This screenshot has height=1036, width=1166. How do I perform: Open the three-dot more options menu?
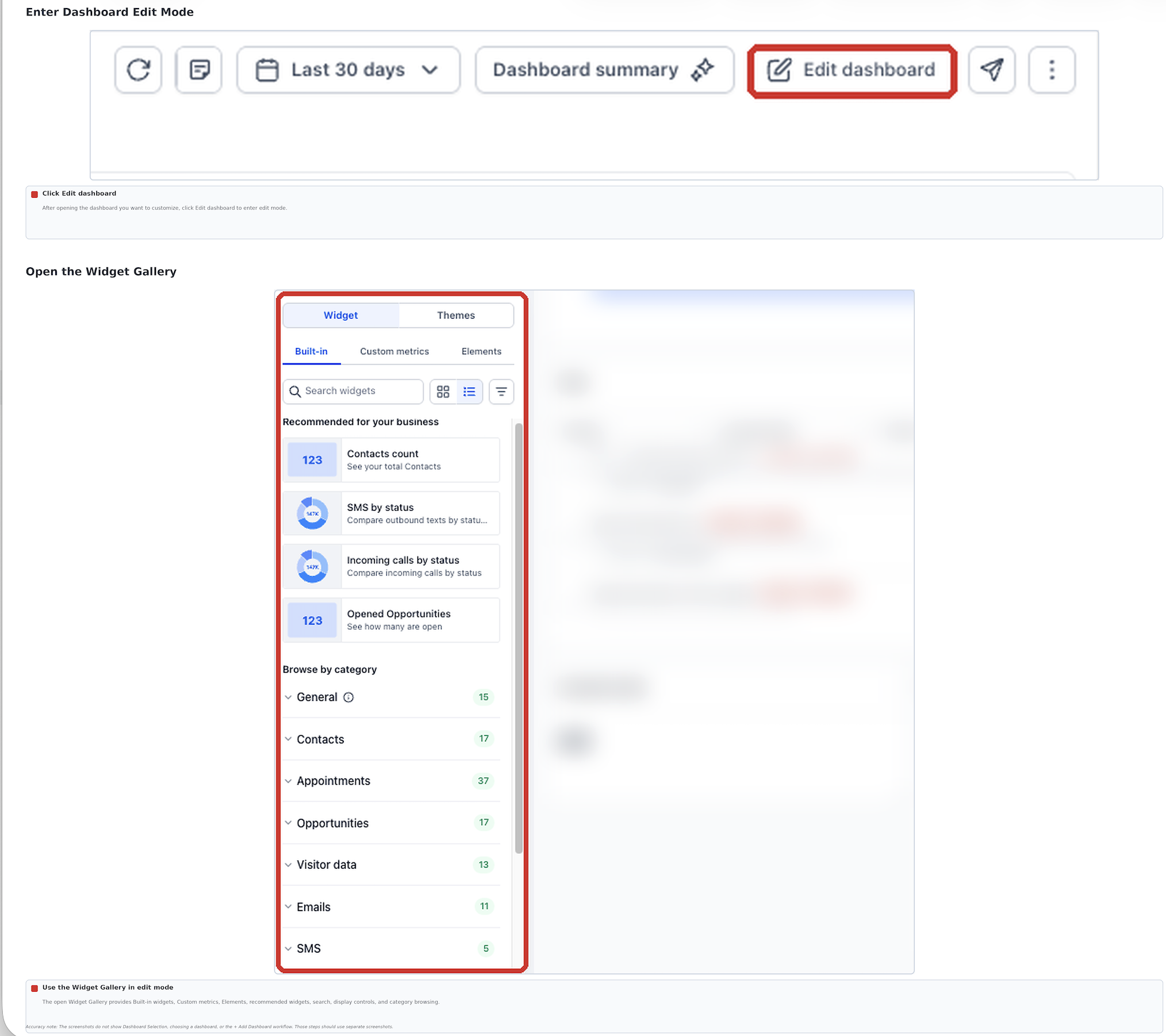pos(1052,70)
